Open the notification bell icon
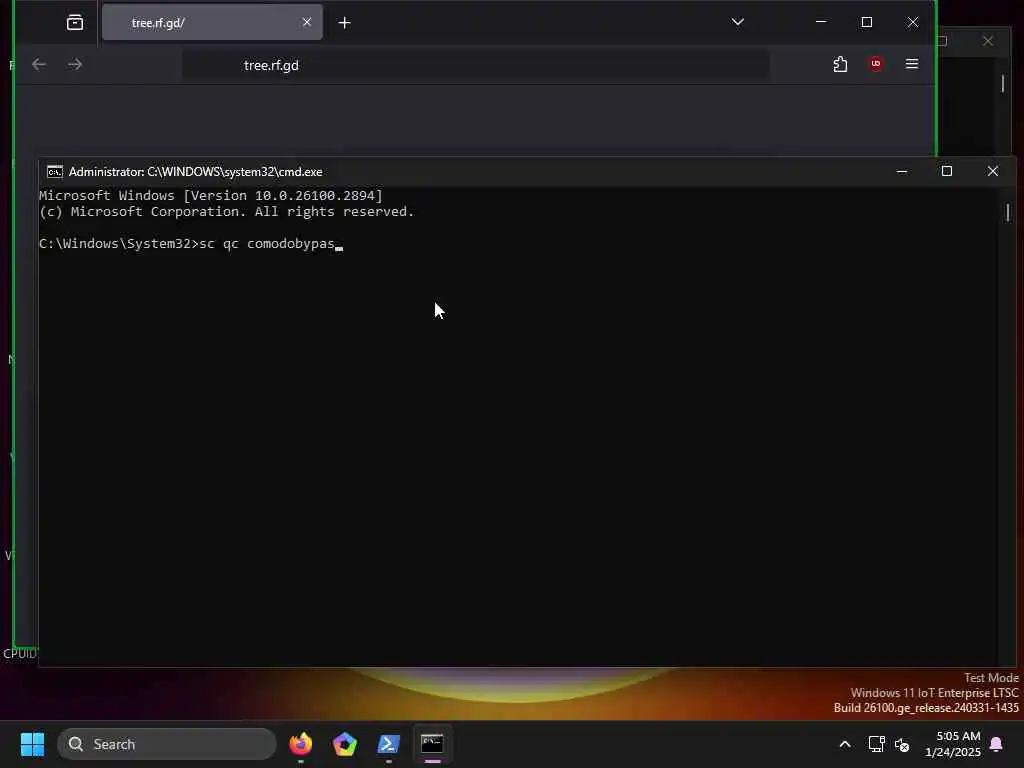 (x=996, y=744)
